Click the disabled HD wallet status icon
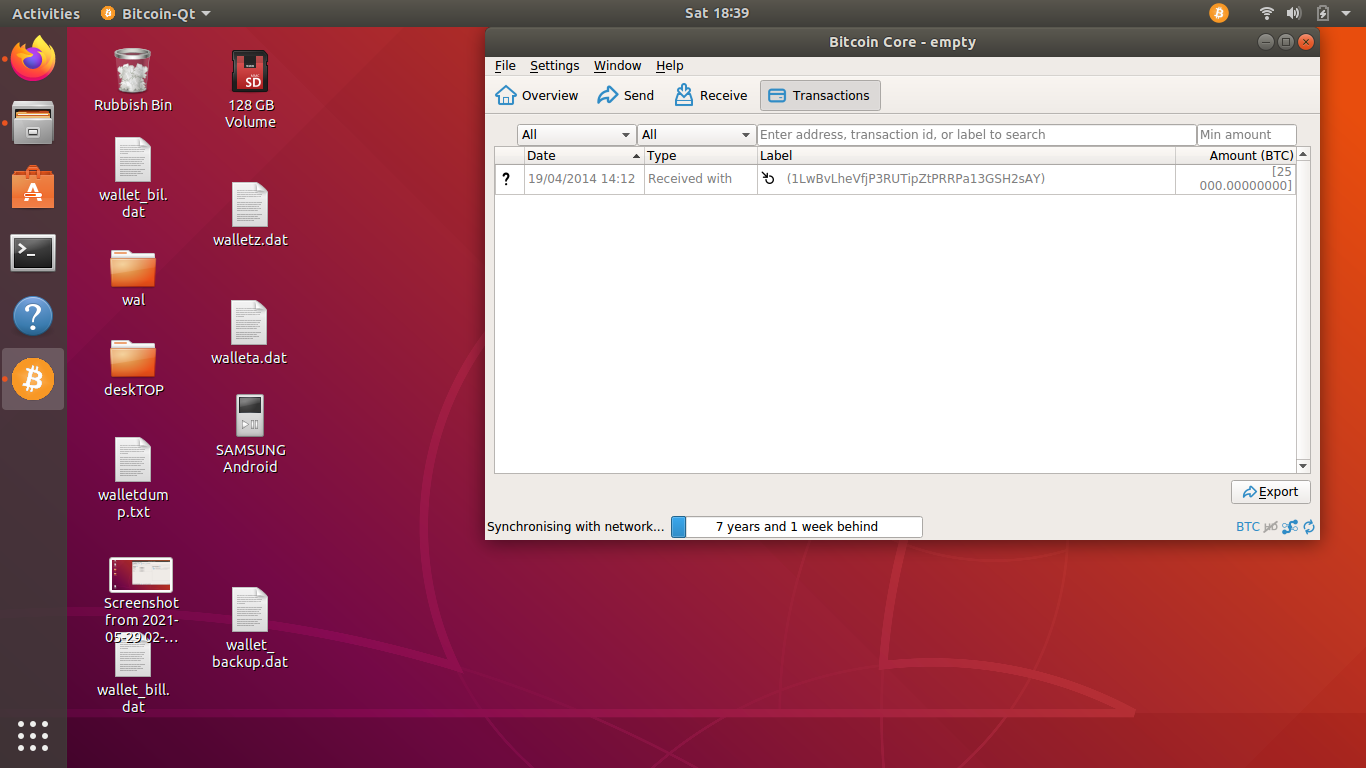 tap(1271, 527)
